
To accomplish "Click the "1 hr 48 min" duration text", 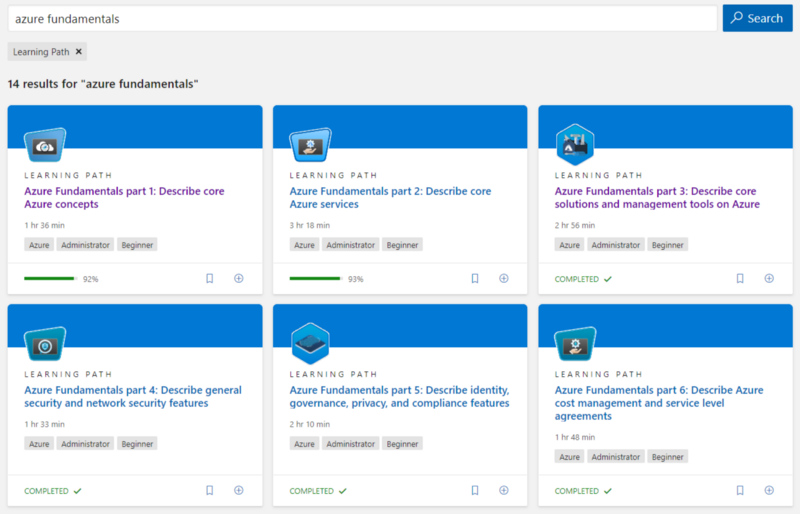I will click(x=575, y=437).
